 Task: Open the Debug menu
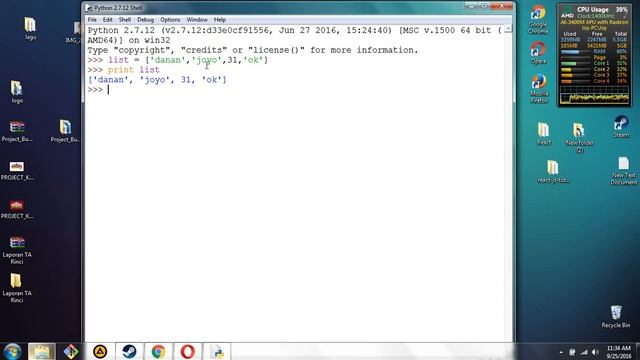(145, 20)
